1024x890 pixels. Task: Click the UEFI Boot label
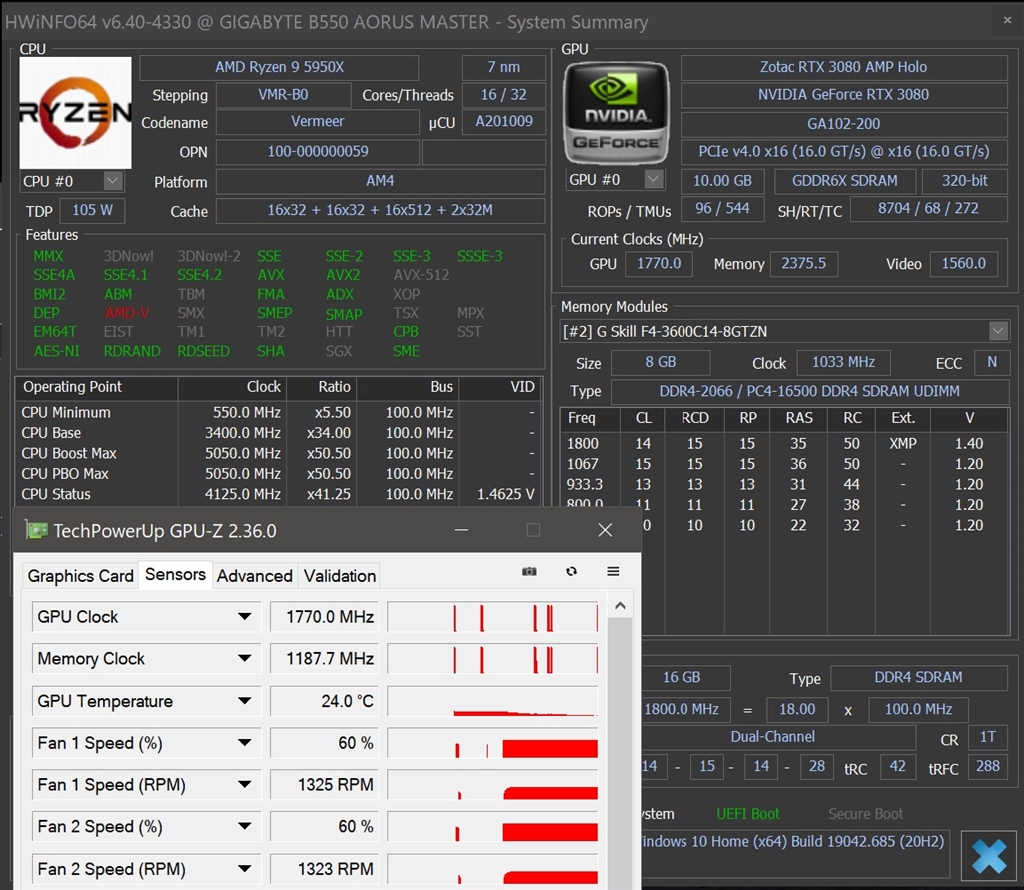click(x=748, y=814)
